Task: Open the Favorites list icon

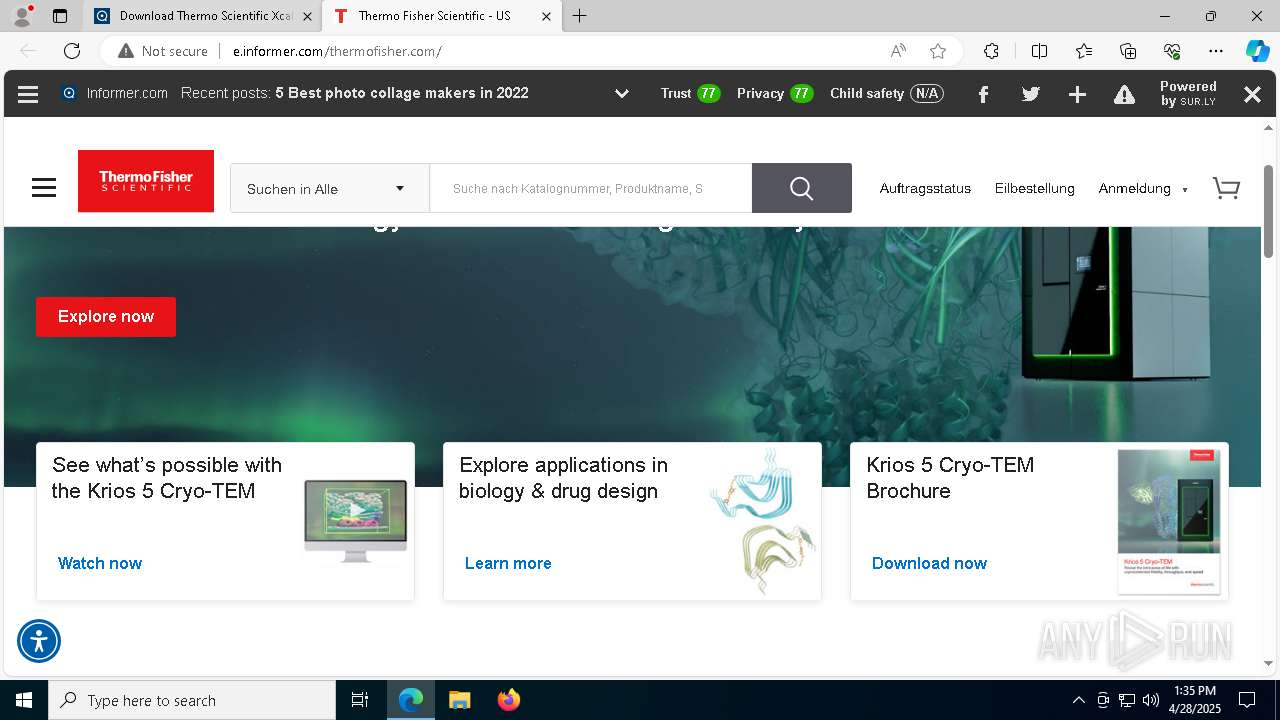Action: [x=1084, y=51]
